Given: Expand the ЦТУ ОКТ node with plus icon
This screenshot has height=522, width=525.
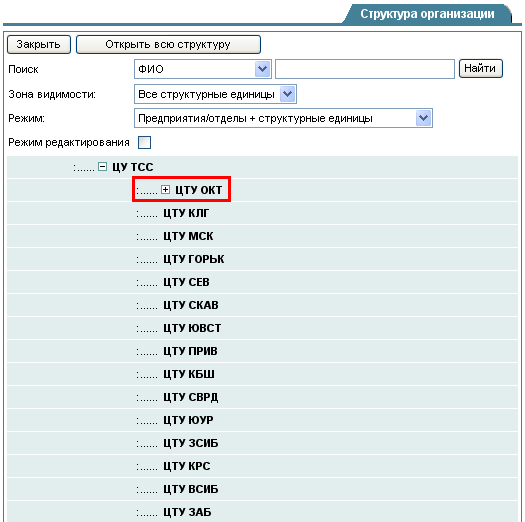Looking at the screenshot, I should click(x=165, y=190).
